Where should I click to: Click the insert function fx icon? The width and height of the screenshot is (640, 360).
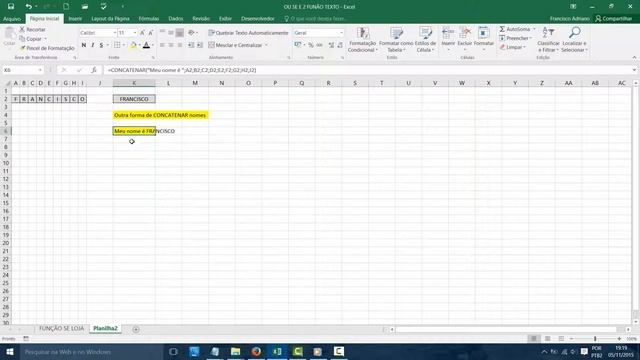click(x=94, y=70)
